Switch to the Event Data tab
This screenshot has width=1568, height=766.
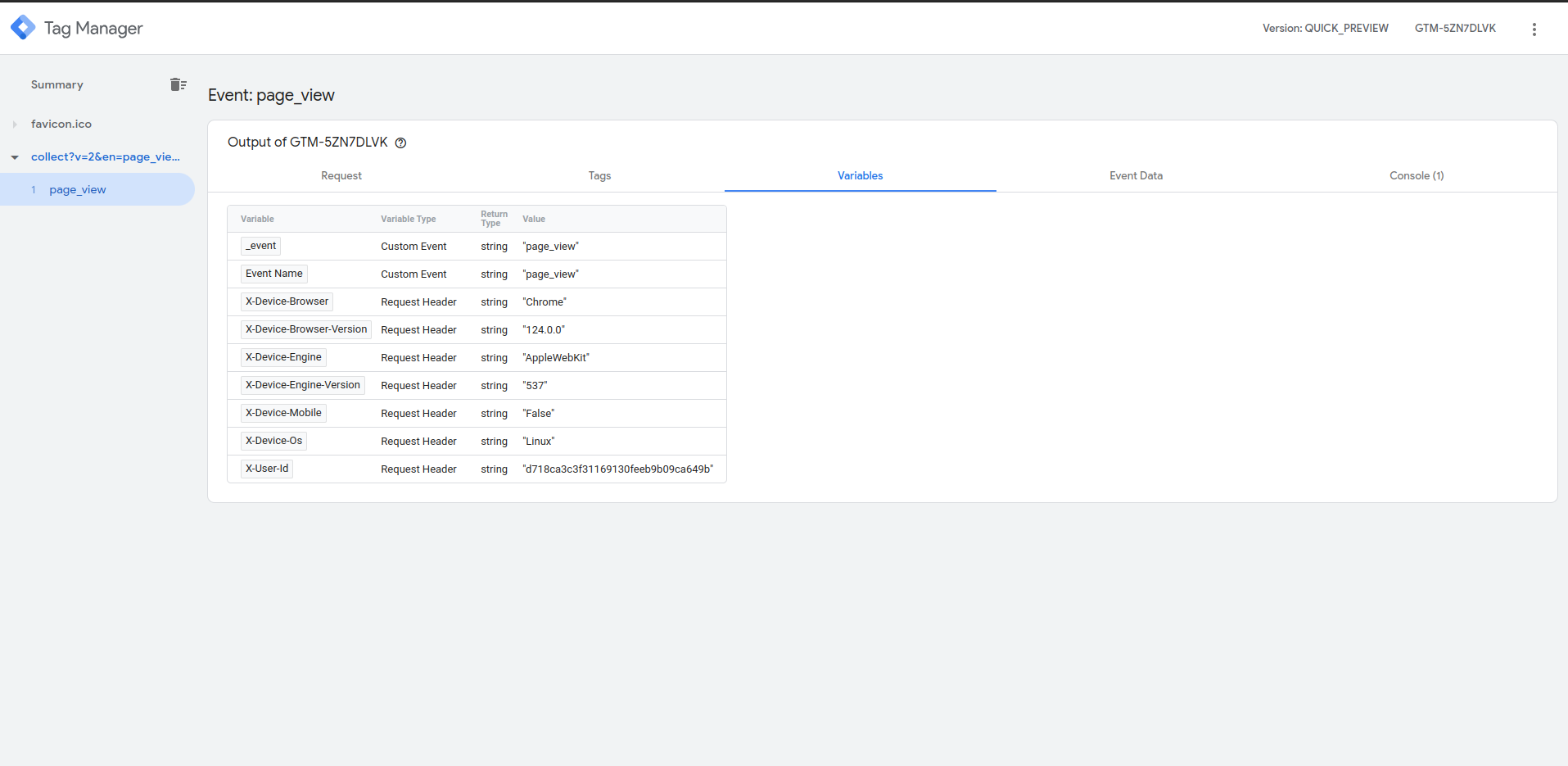tap(1135, 175)
